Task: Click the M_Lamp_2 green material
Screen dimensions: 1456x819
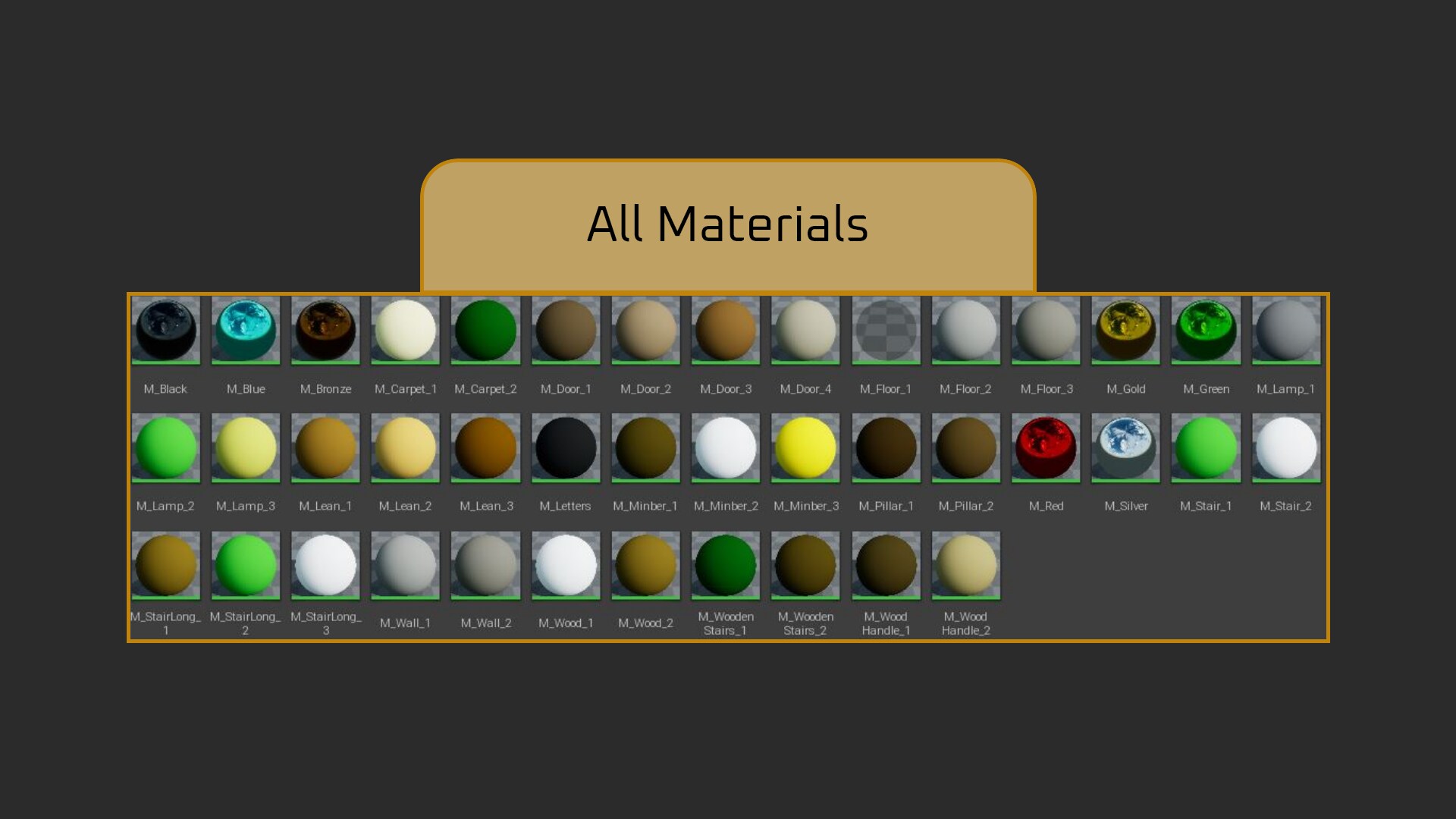Action: point(165,447)
